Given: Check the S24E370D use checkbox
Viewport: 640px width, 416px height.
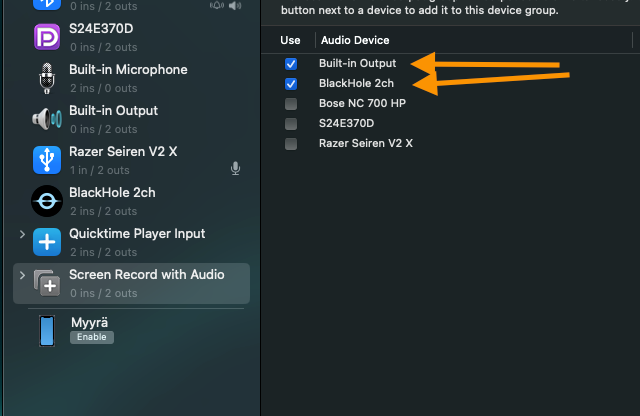Looking at the screenshot, I should click(x=291, y=124).
